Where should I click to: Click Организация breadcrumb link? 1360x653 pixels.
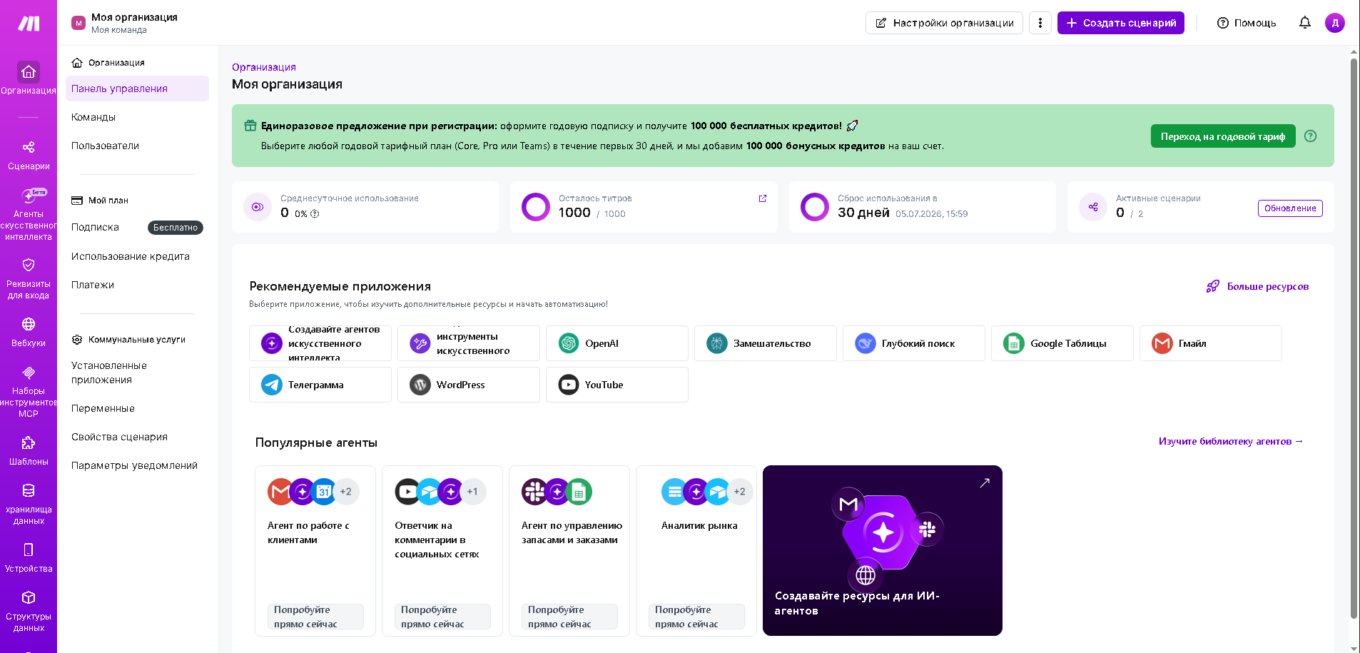[264, 67]
